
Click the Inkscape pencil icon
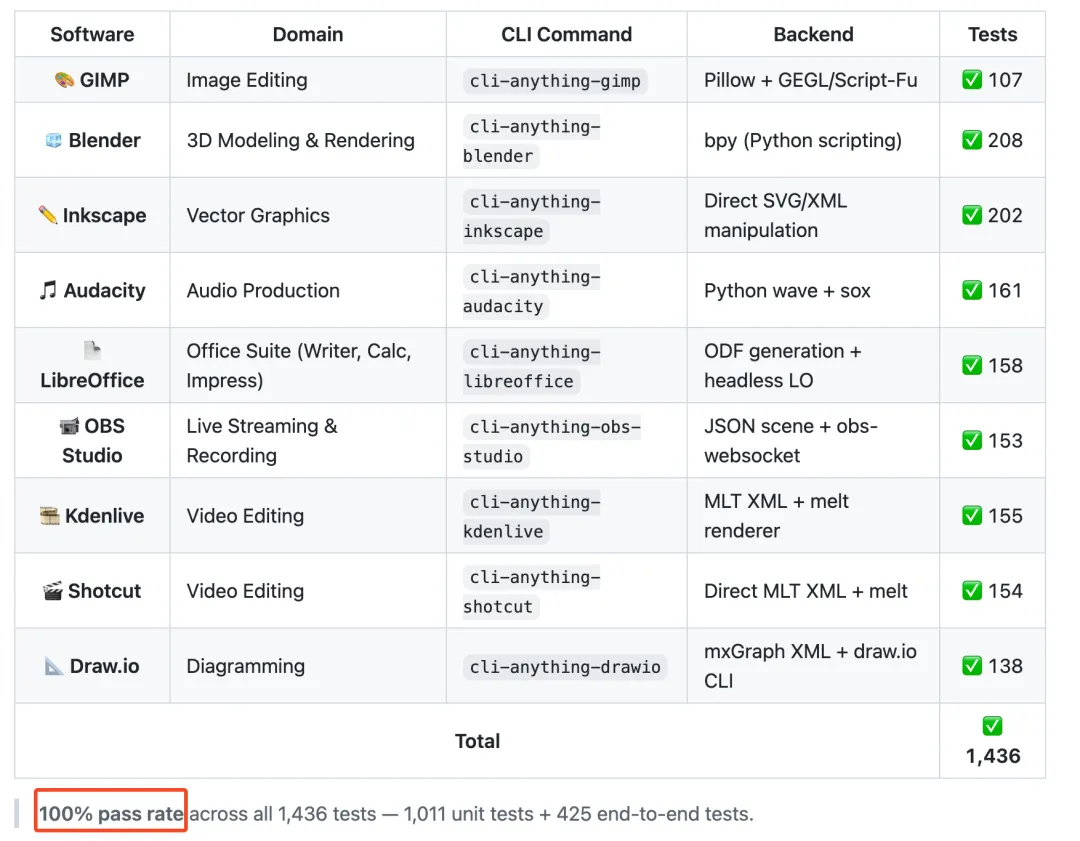[47, 216]
